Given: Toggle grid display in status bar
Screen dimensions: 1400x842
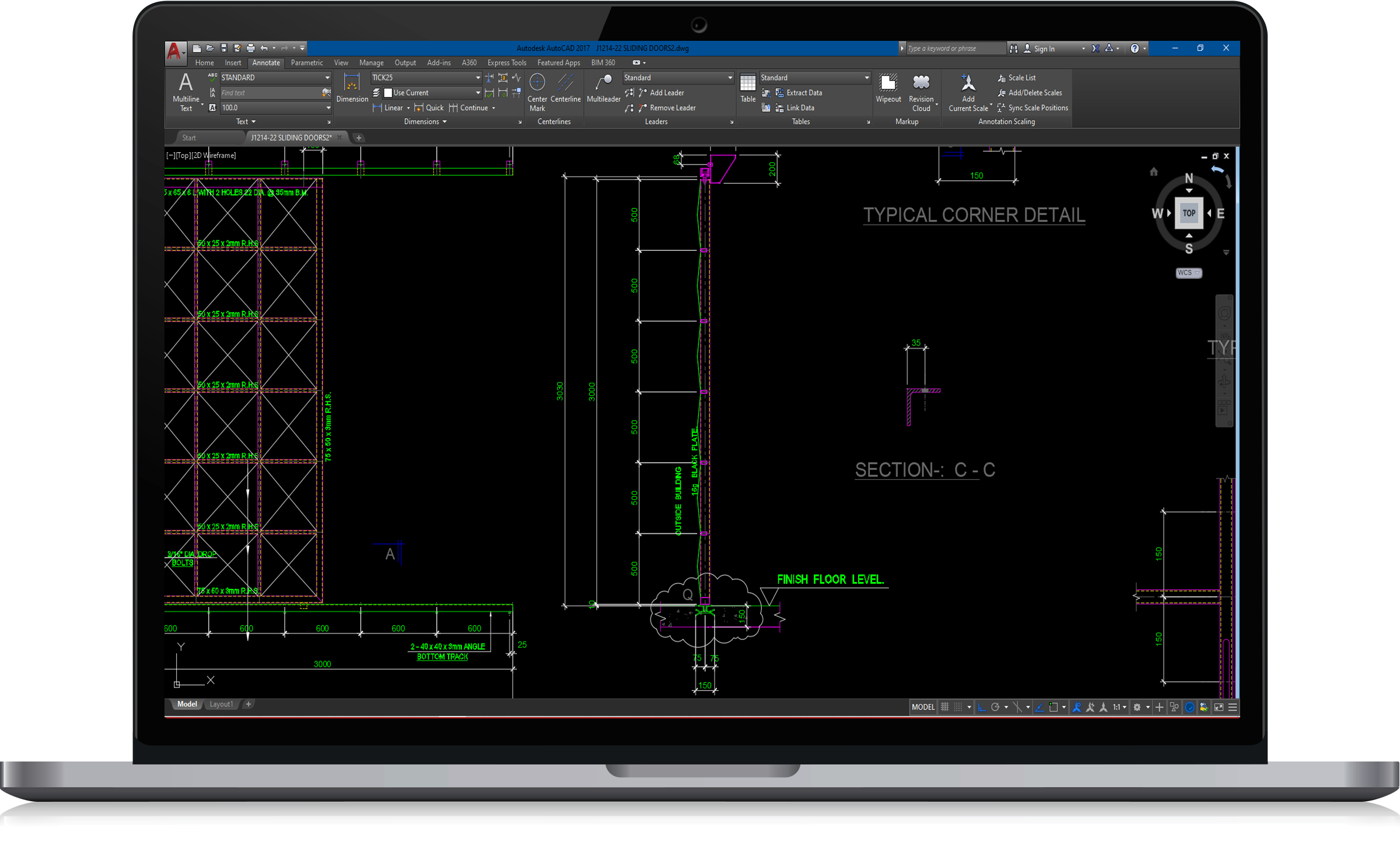Looking at the screenshot, I should tap(945, 707).
